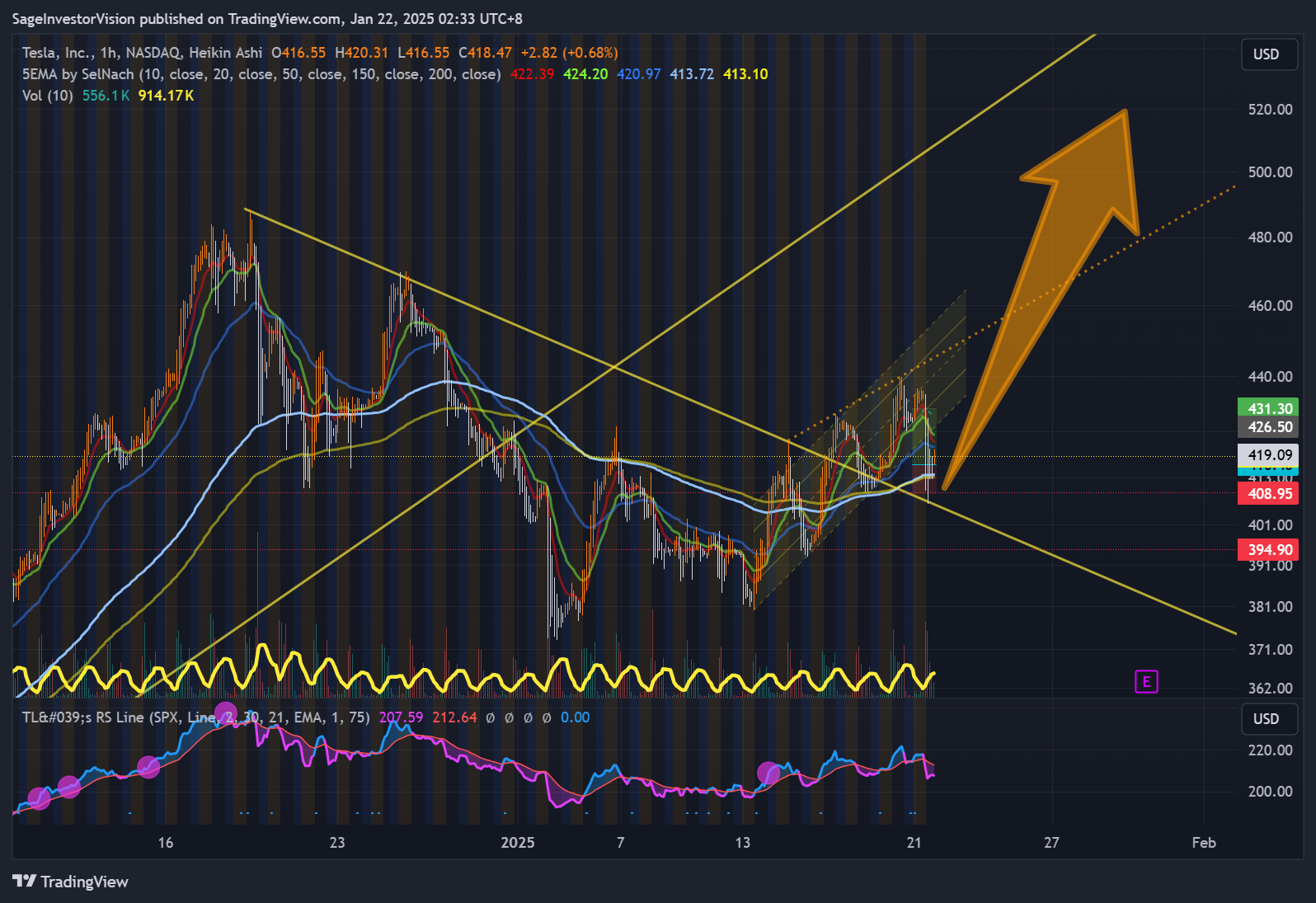Click the 27 date label on the time axis
This screenshot has width=1316, height=903.
click(1051, 843)
